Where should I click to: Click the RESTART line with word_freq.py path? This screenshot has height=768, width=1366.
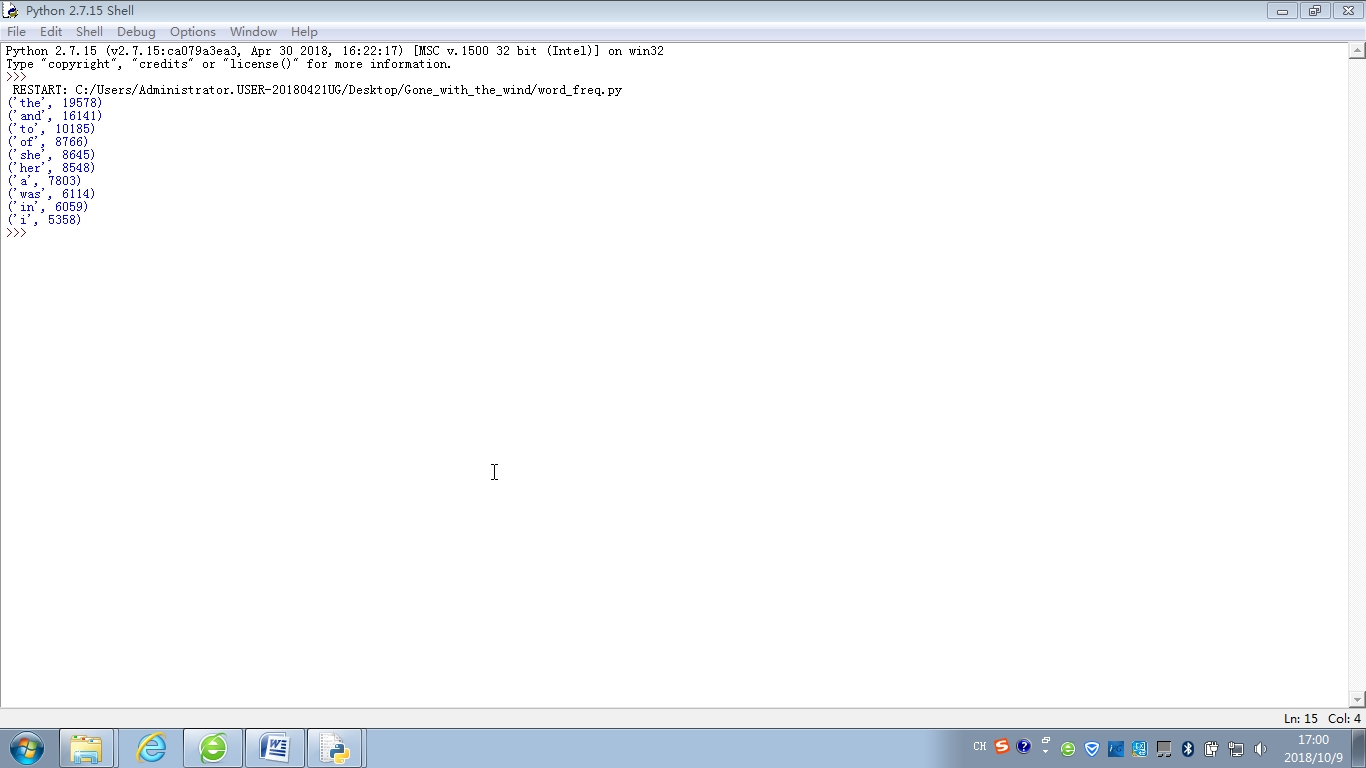pos(317,90)
